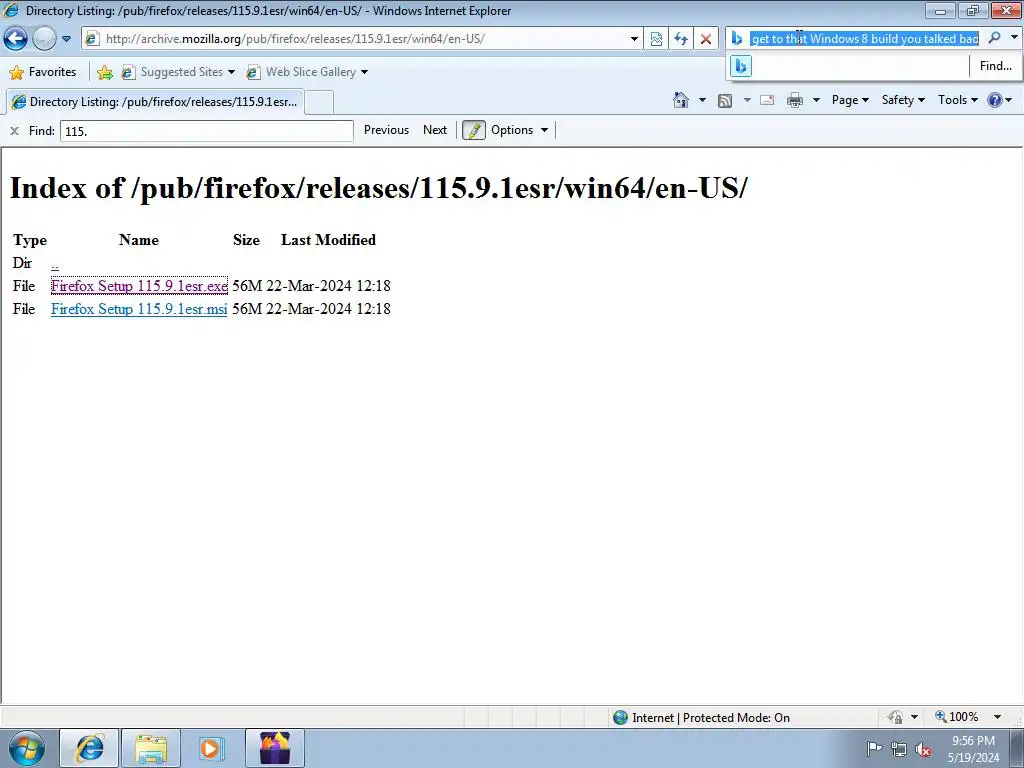Open the recent pages dropdown arrow

pos(66,39)
